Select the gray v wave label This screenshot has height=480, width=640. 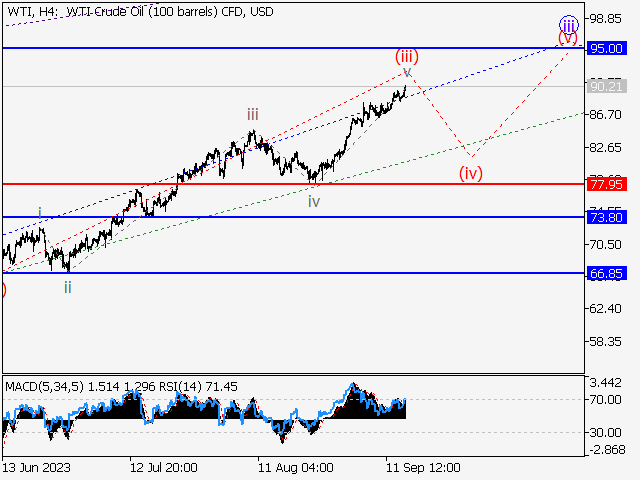coord(407,73)
